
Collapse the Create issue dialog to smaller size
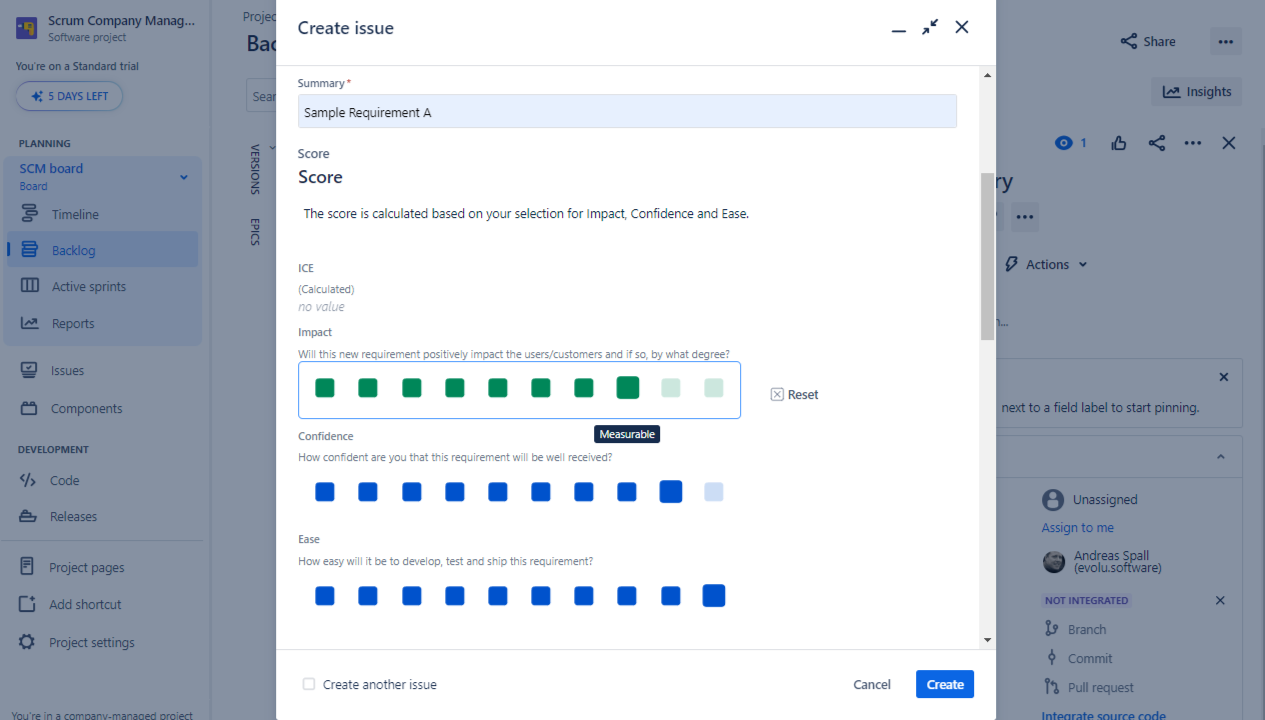pos(930,27)
